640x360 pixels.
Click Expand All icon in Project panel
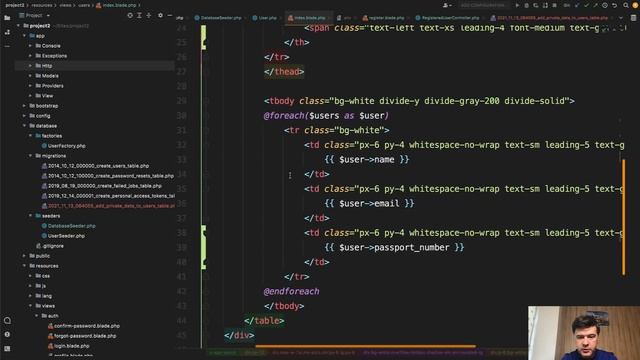point(139,16)
